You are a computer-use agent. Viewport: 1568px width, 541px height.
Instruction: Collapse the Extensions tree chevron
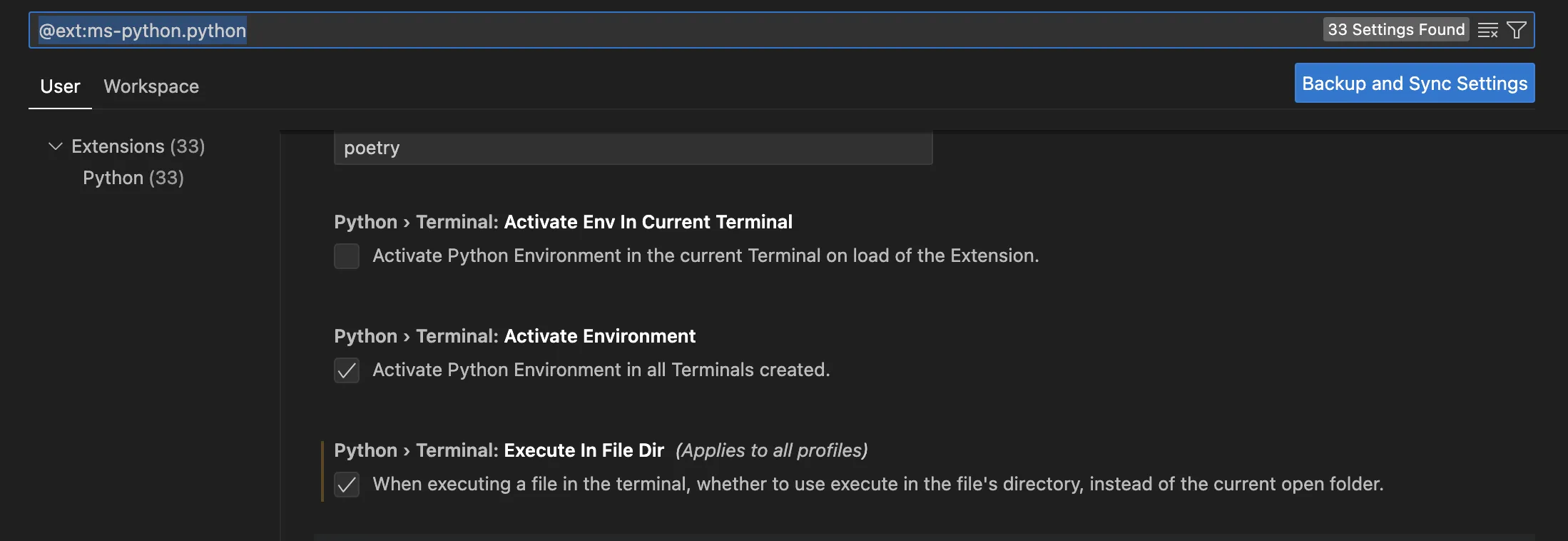pyautogui.click(x=55, y=146)
